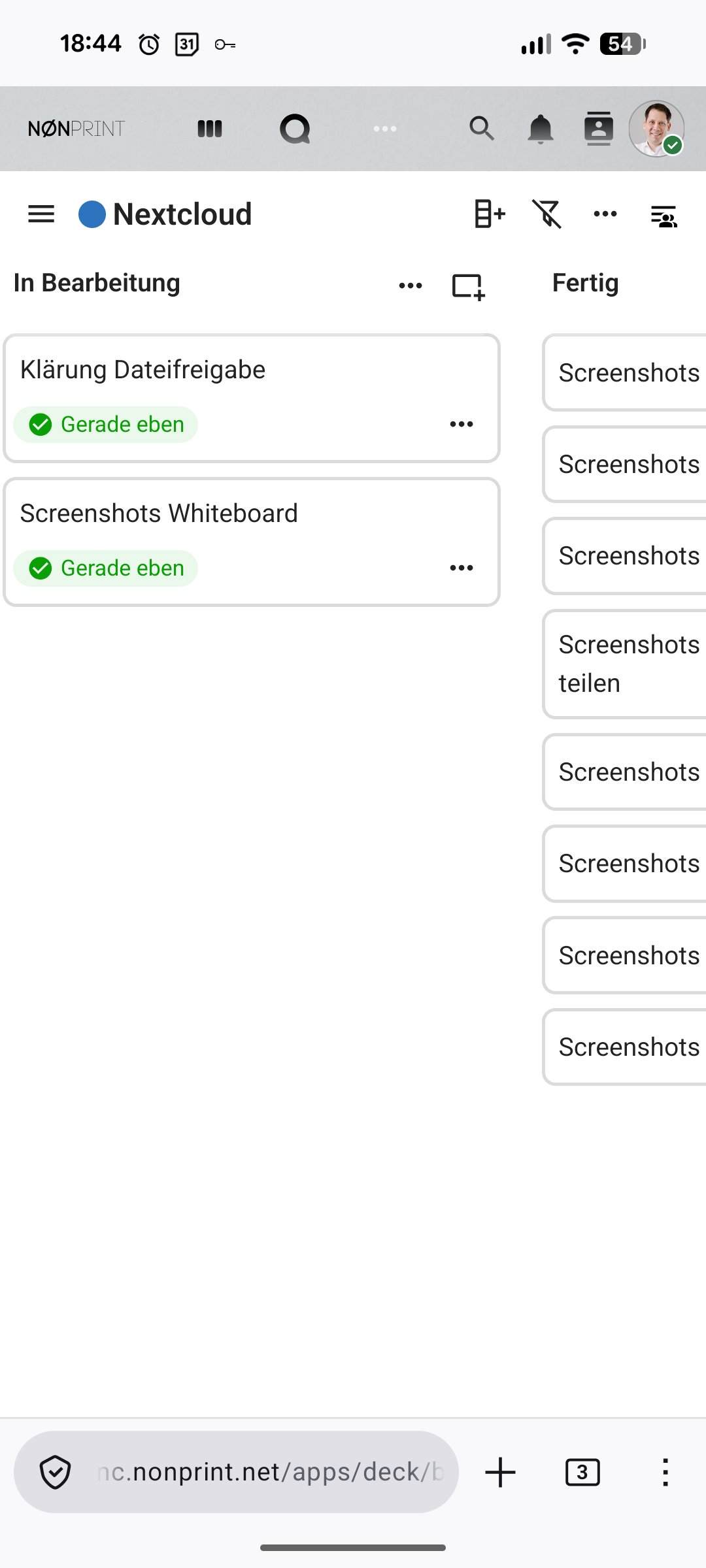Open In Bearbeitung list options menu
The height and width of the screenshot is (1568, 706).
(x=411, y=286)
